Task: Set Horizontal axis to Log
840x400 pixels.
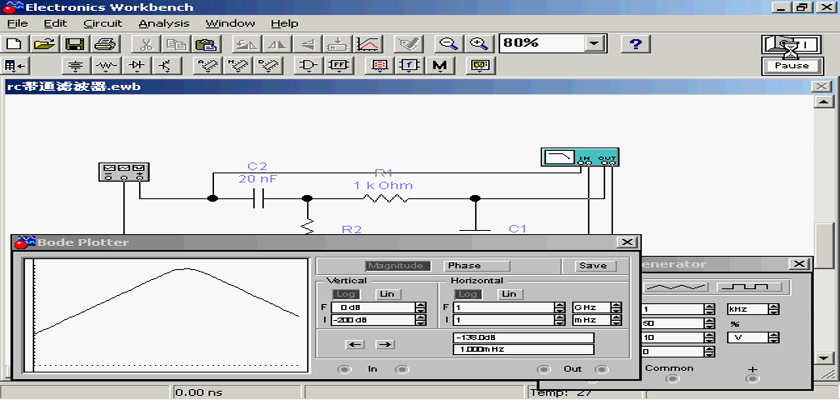Action: (x=468, y=294)
